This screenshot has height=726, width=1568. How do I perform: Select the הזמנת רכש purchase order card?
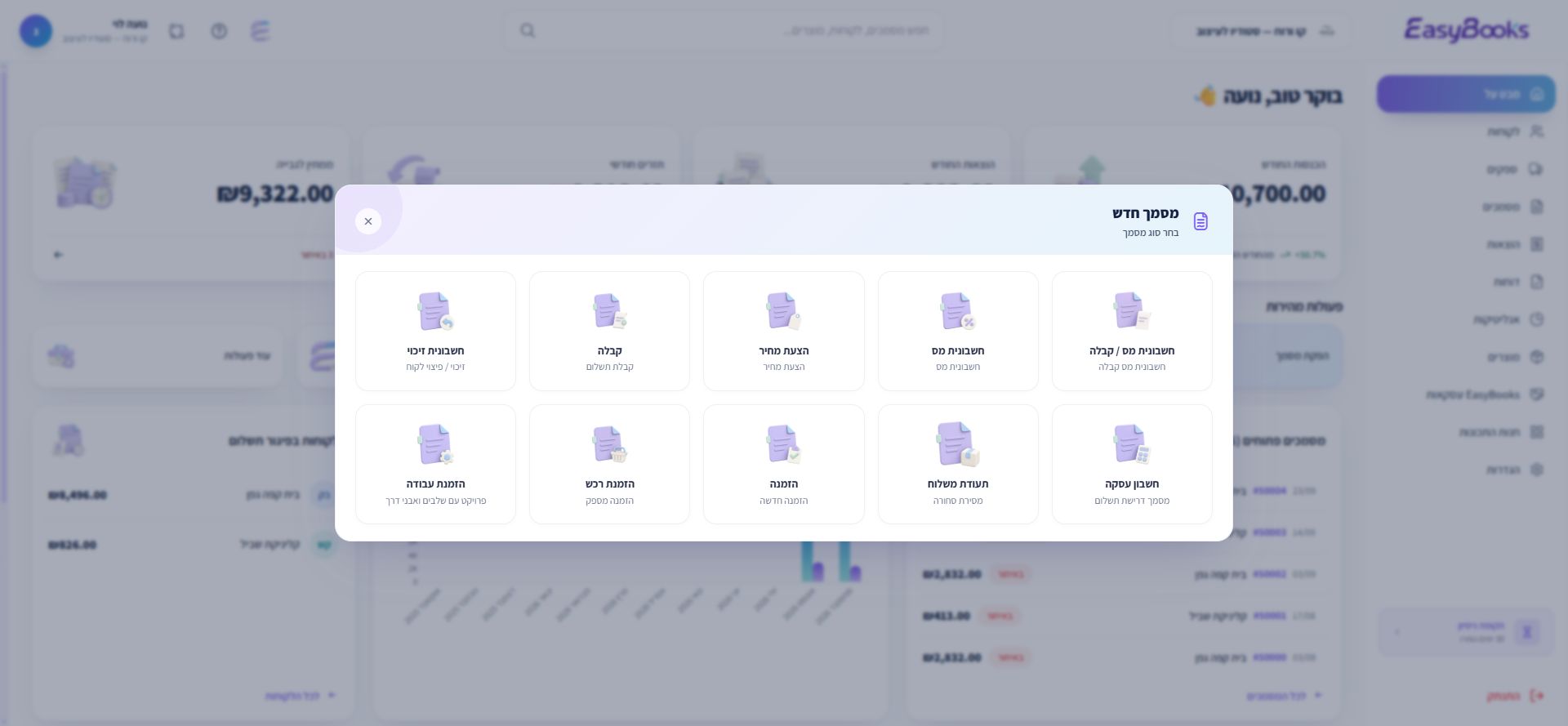(609, 464)
